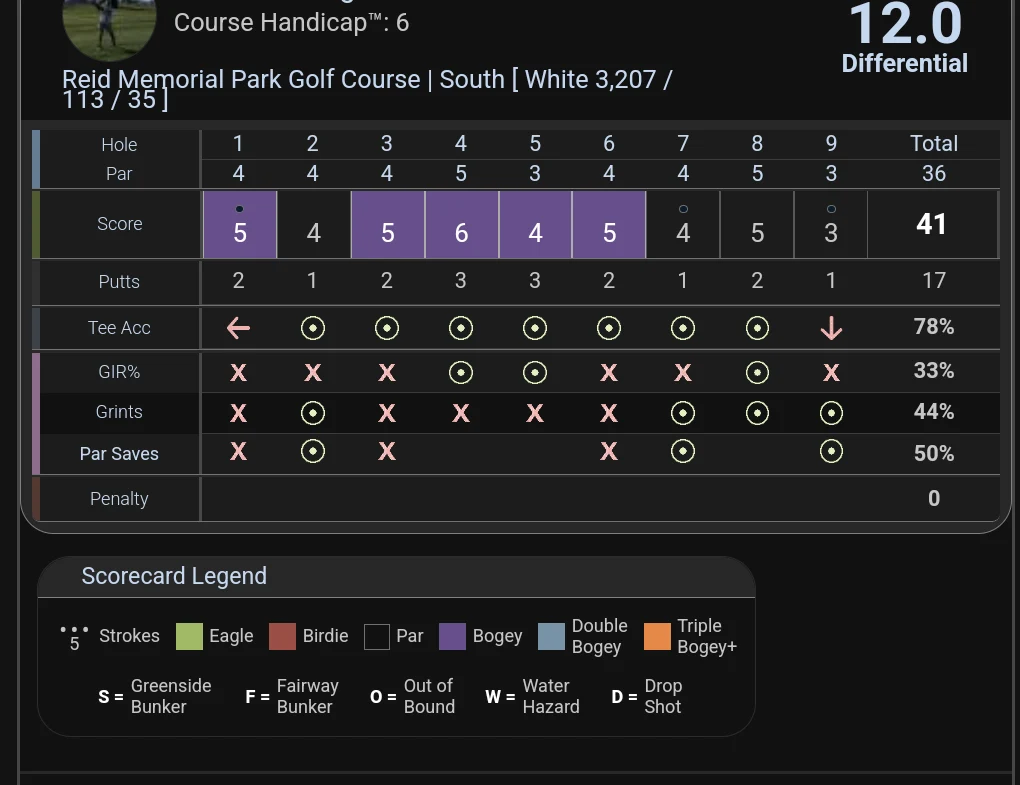Toggle the GIR hit marker for hole 8
Screen dimensions: 1020x785
[x=757, y=371]
